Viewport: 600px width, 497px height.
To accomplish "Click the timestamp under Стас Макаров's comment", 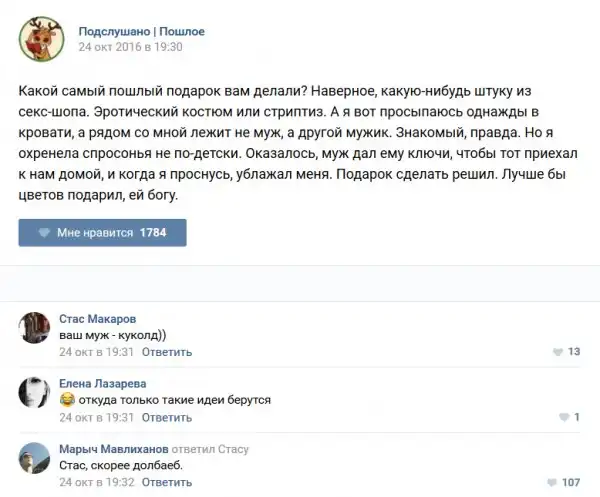I will (x=96, y=352).
